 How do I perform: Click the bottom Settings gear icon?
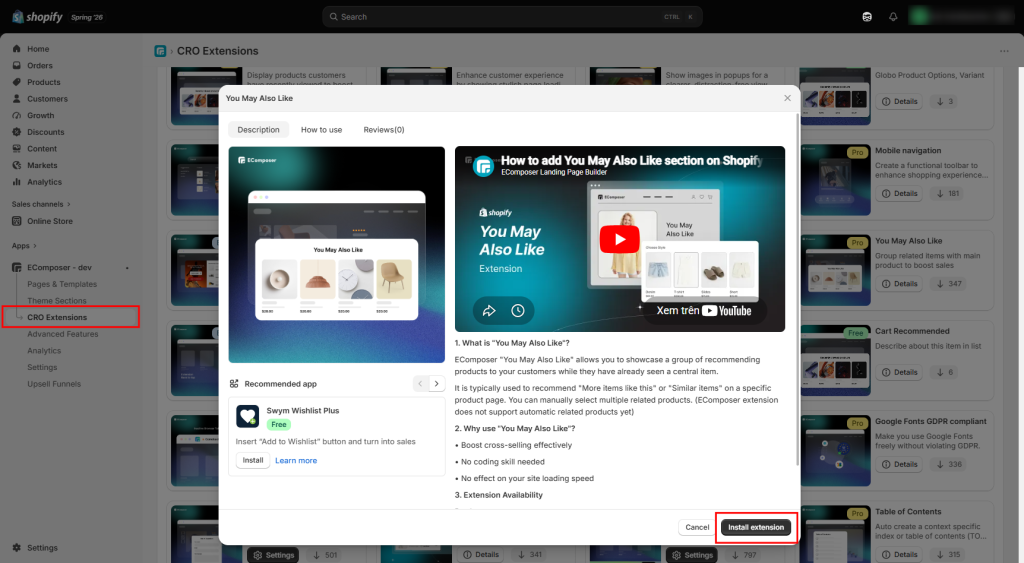(x=16, y=548)
